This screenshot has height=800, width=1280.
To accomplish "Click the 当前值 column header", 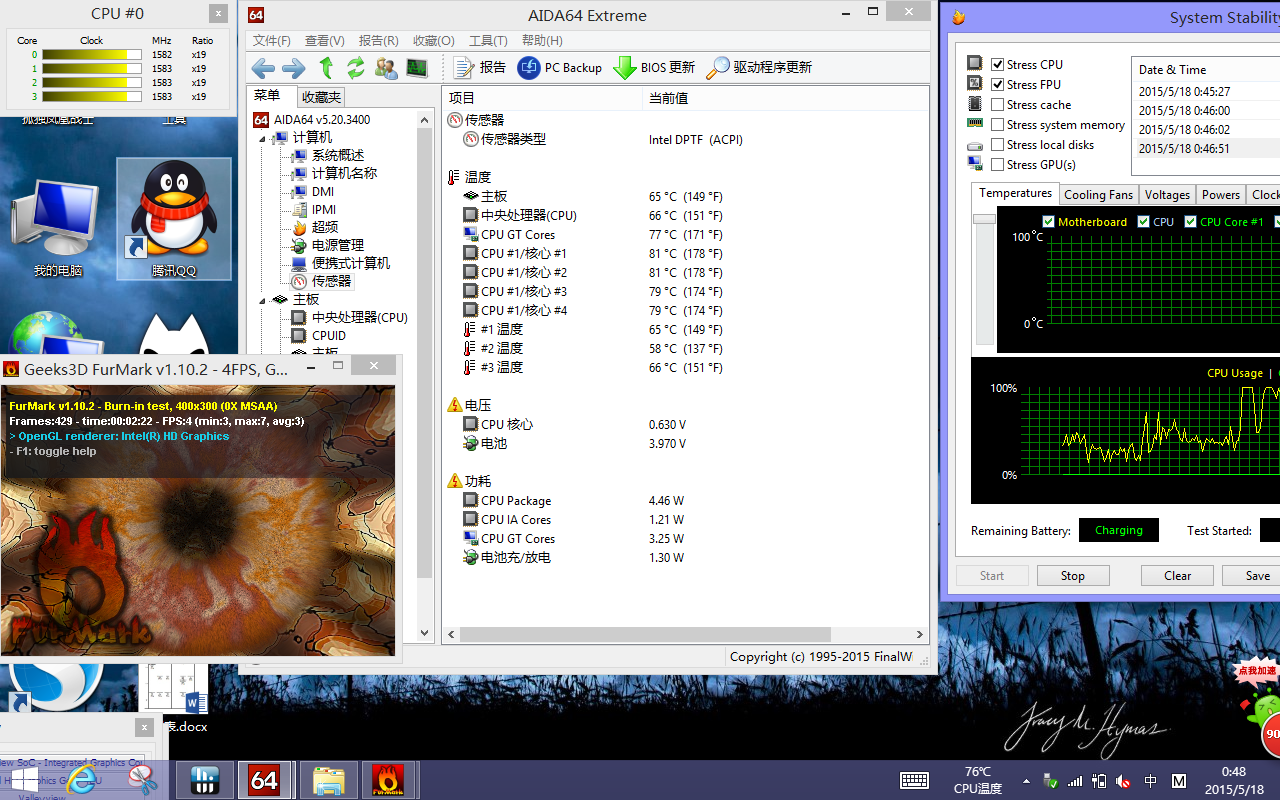I will (785, 98).
